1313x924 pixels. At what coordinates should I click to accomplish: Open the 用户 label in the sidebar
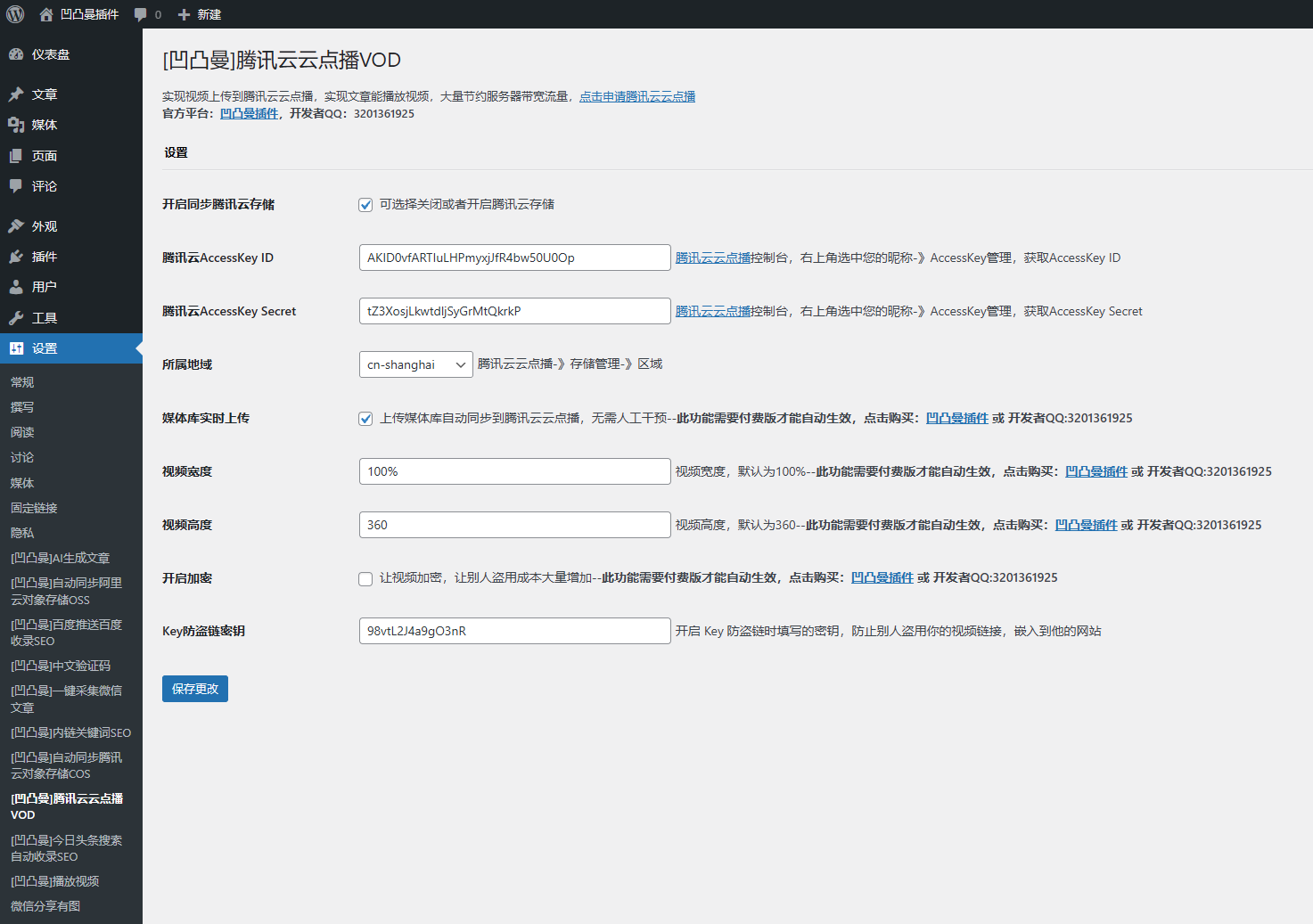(45, 287)
